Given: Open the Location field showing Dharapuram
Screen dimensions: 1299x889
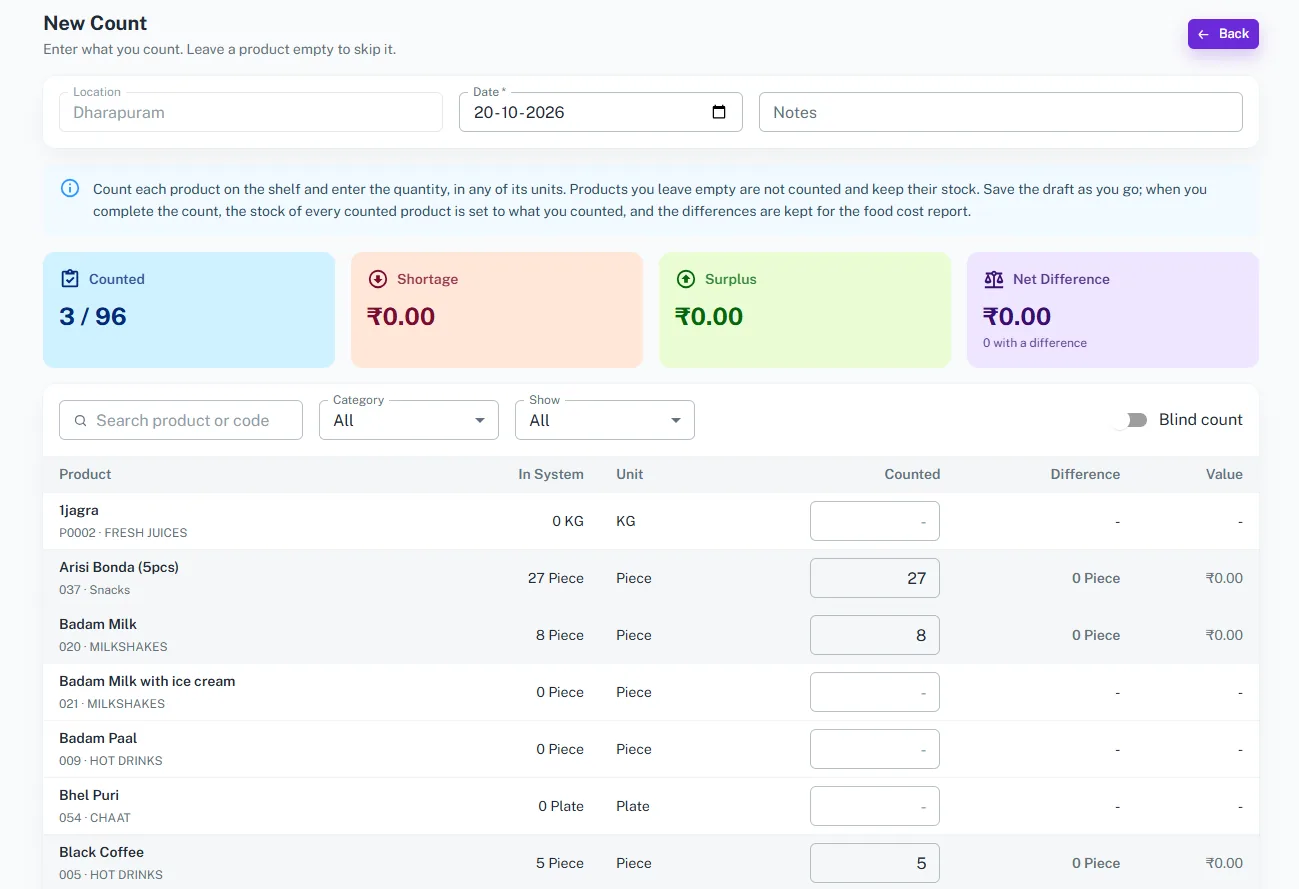Looking at the screenshot, I should 251,112.
